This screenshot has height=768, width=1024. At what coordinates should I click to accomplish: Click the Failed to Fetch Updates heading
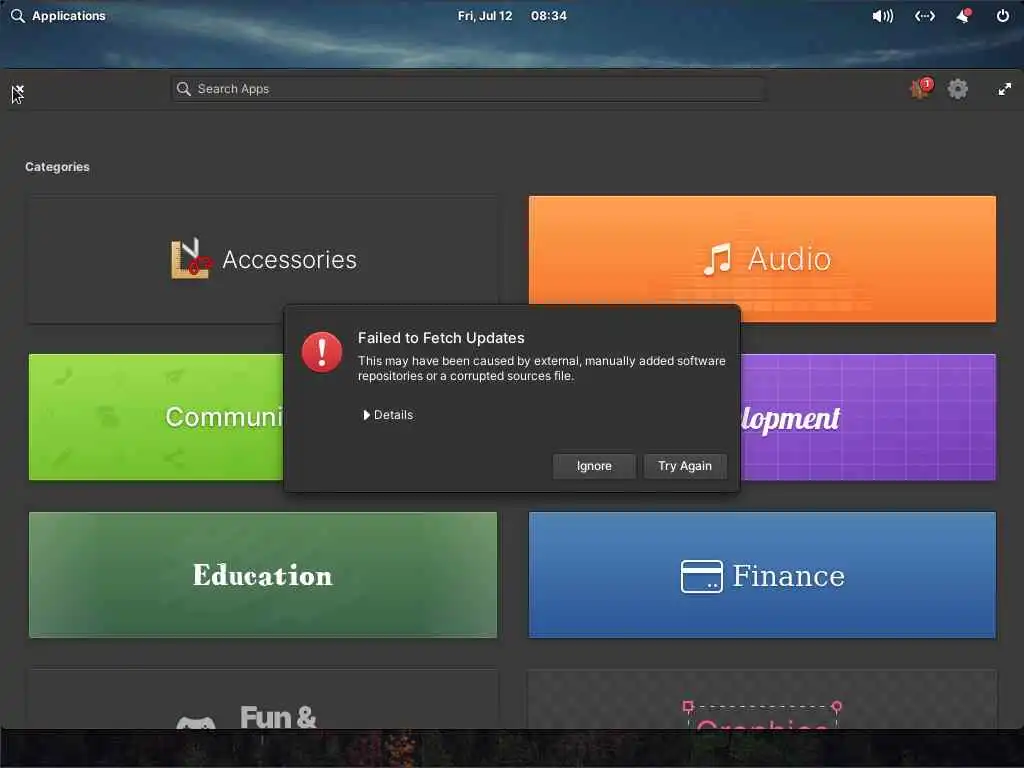(x=441, y=338)
